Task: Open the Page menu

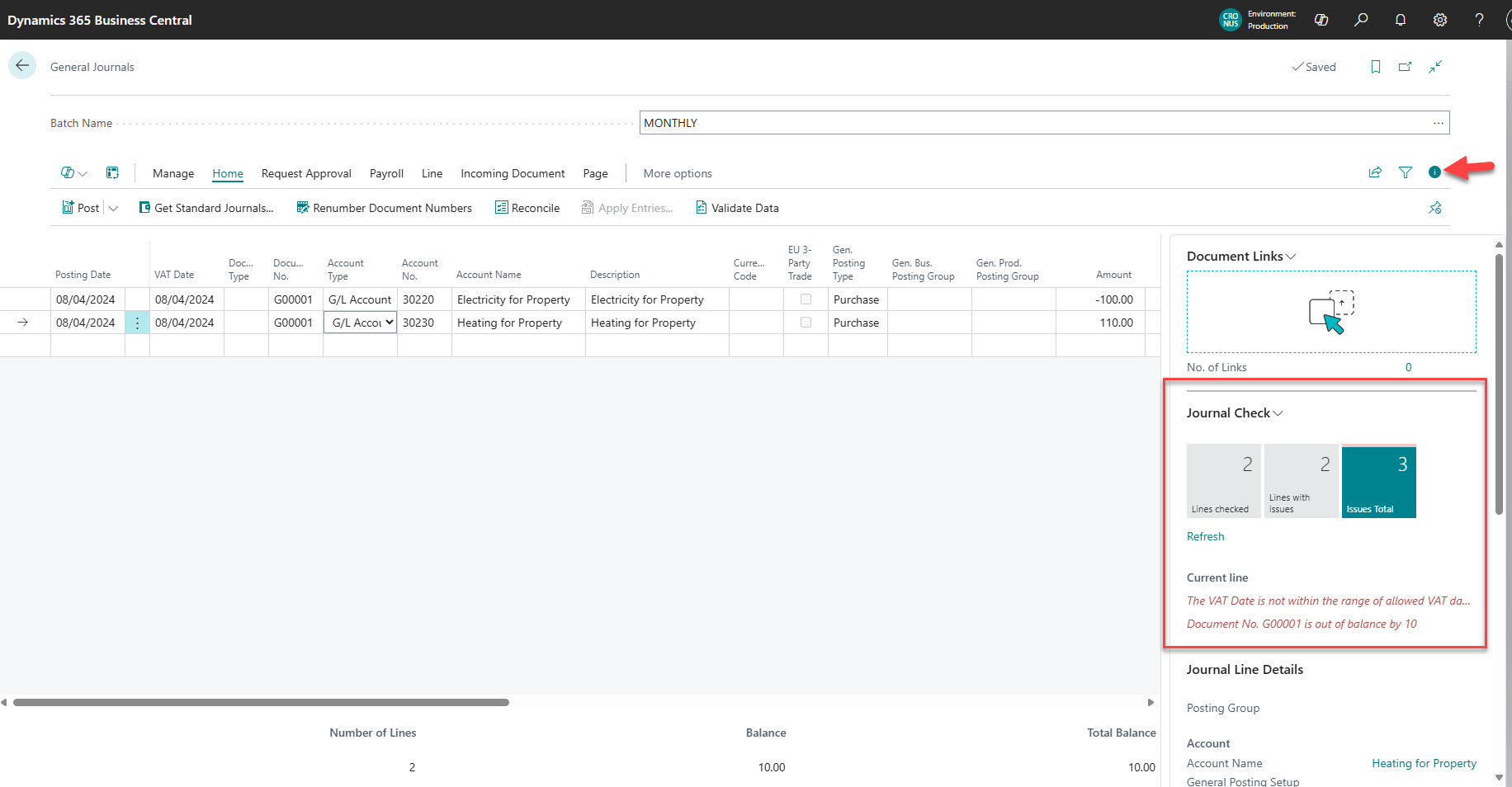Action: click(x=595, y=173)
